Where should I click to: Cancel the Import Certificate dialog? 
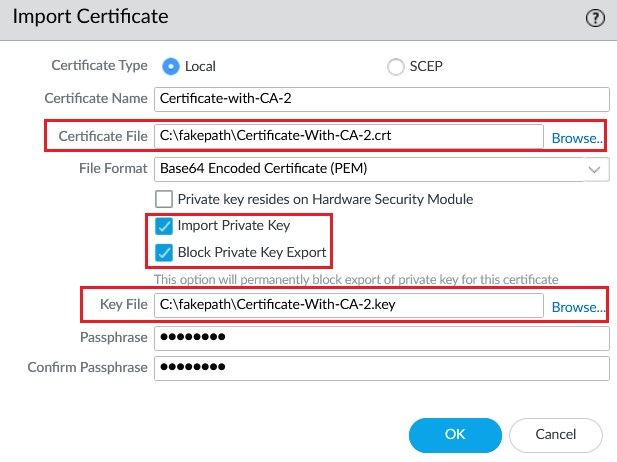click(x=555, y=435)
